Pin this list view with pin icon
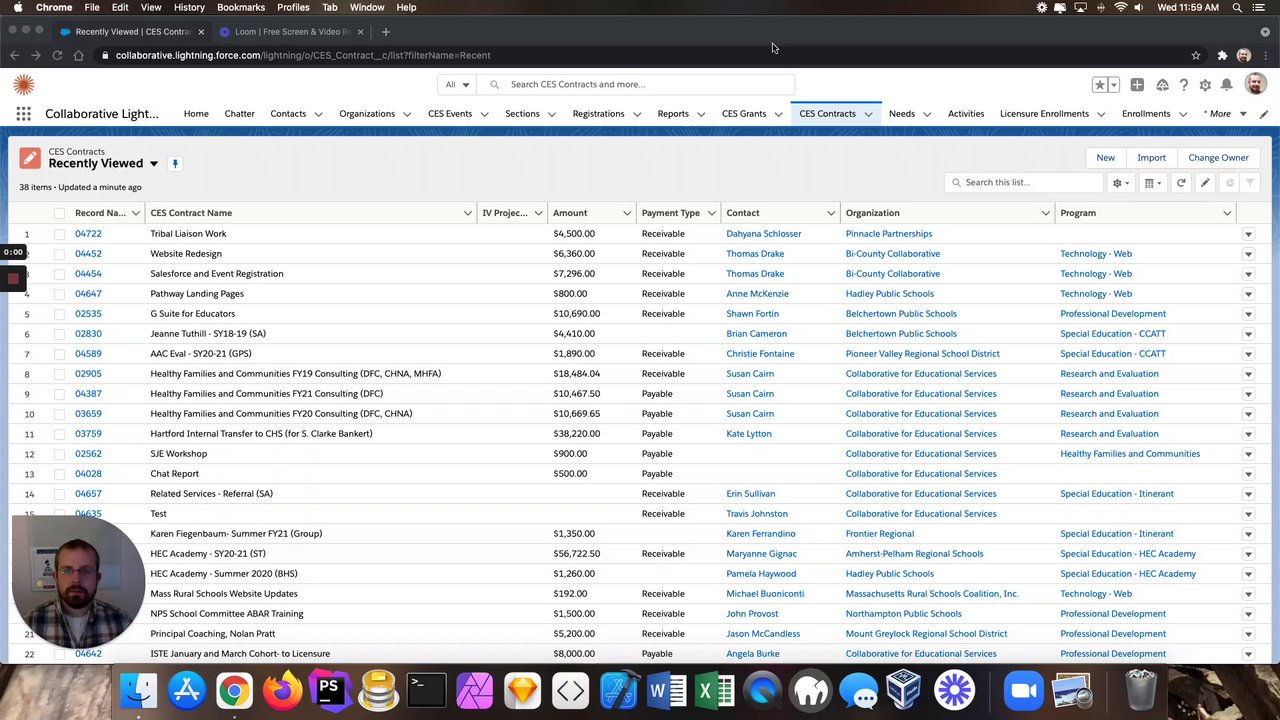This screenshot has width=1280, height=720. 175,164
